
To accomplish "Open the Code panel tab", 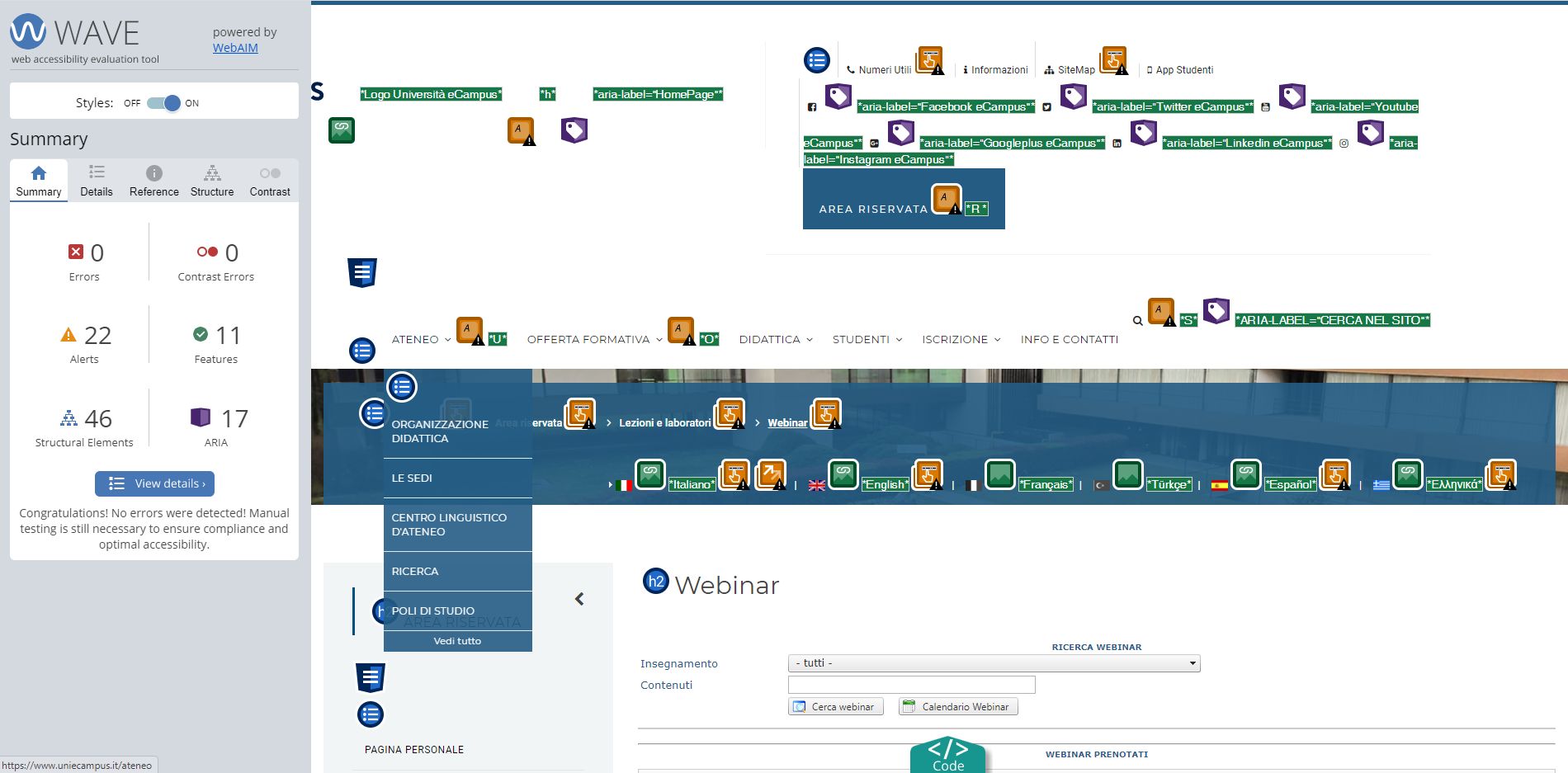I will point(948,755).
